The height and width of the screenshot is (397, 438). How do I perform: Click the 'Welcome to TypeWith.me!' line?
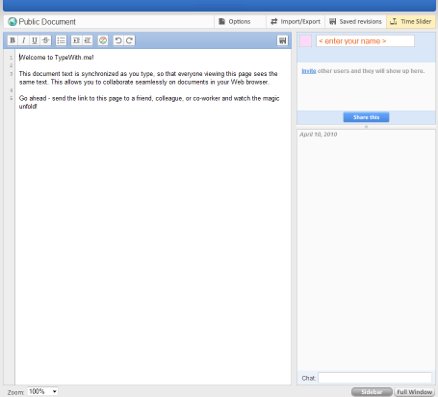pyautogui.click(x=56, y=57)
